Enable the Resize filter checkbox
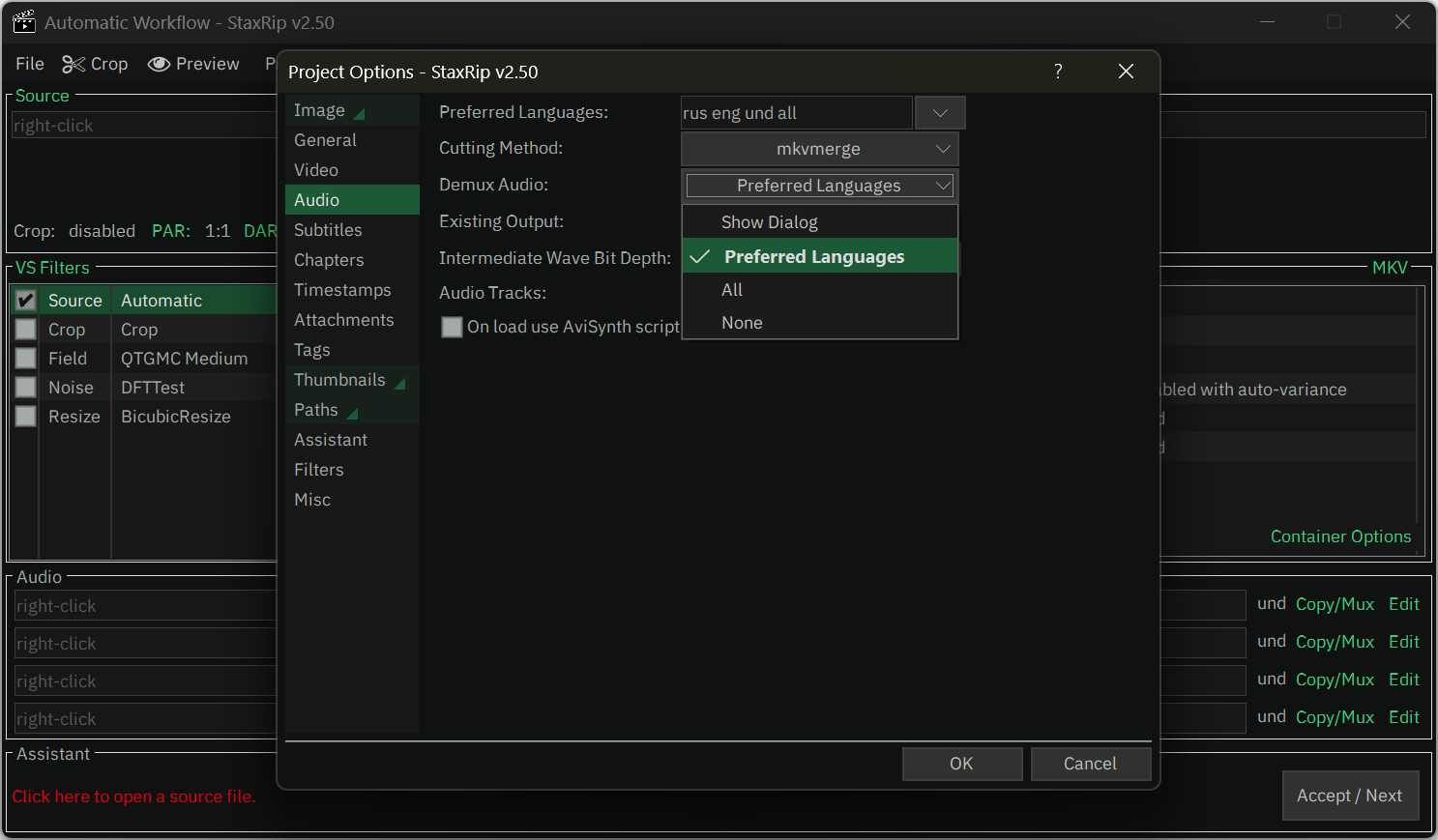This screenshot has width=1438, height=840. [x=26, y=417]
